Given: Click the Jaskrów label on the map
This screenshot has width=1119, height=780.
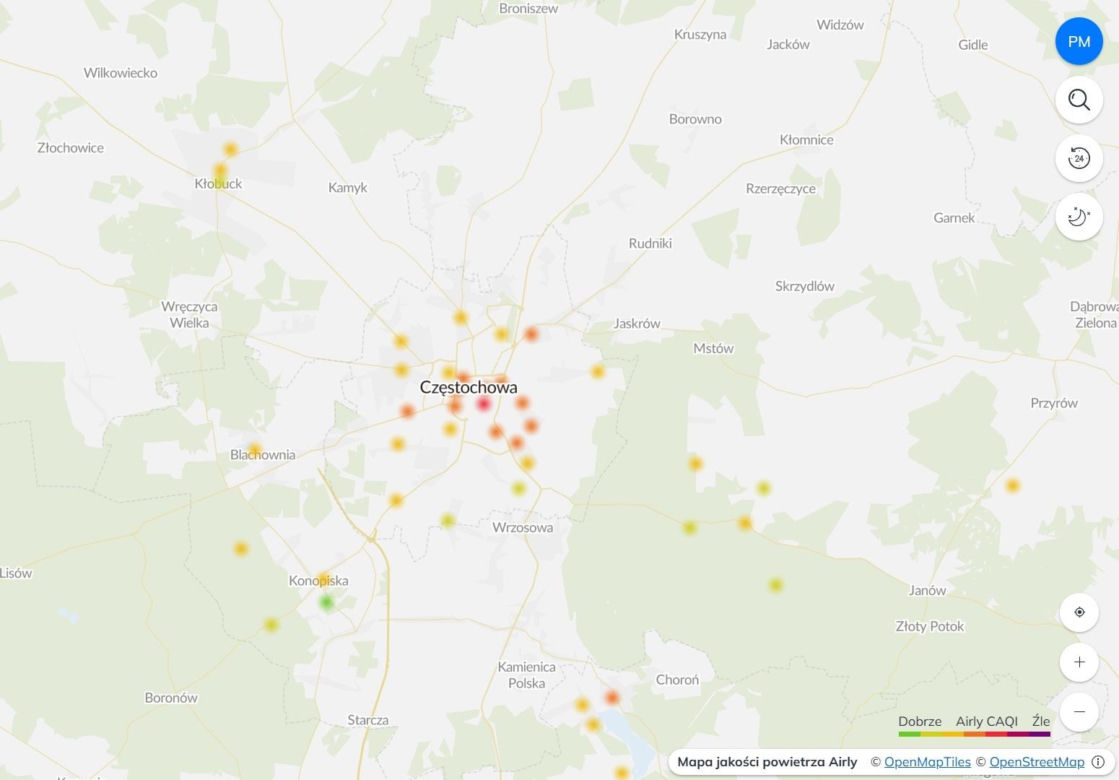Looking at the screenshot, I should (x=637, y=324).
